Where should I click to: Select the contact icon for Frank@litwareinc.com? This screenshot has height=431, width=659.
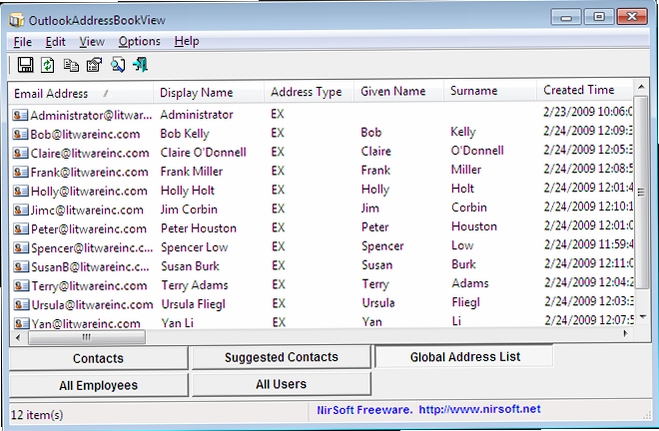[21, 172]
